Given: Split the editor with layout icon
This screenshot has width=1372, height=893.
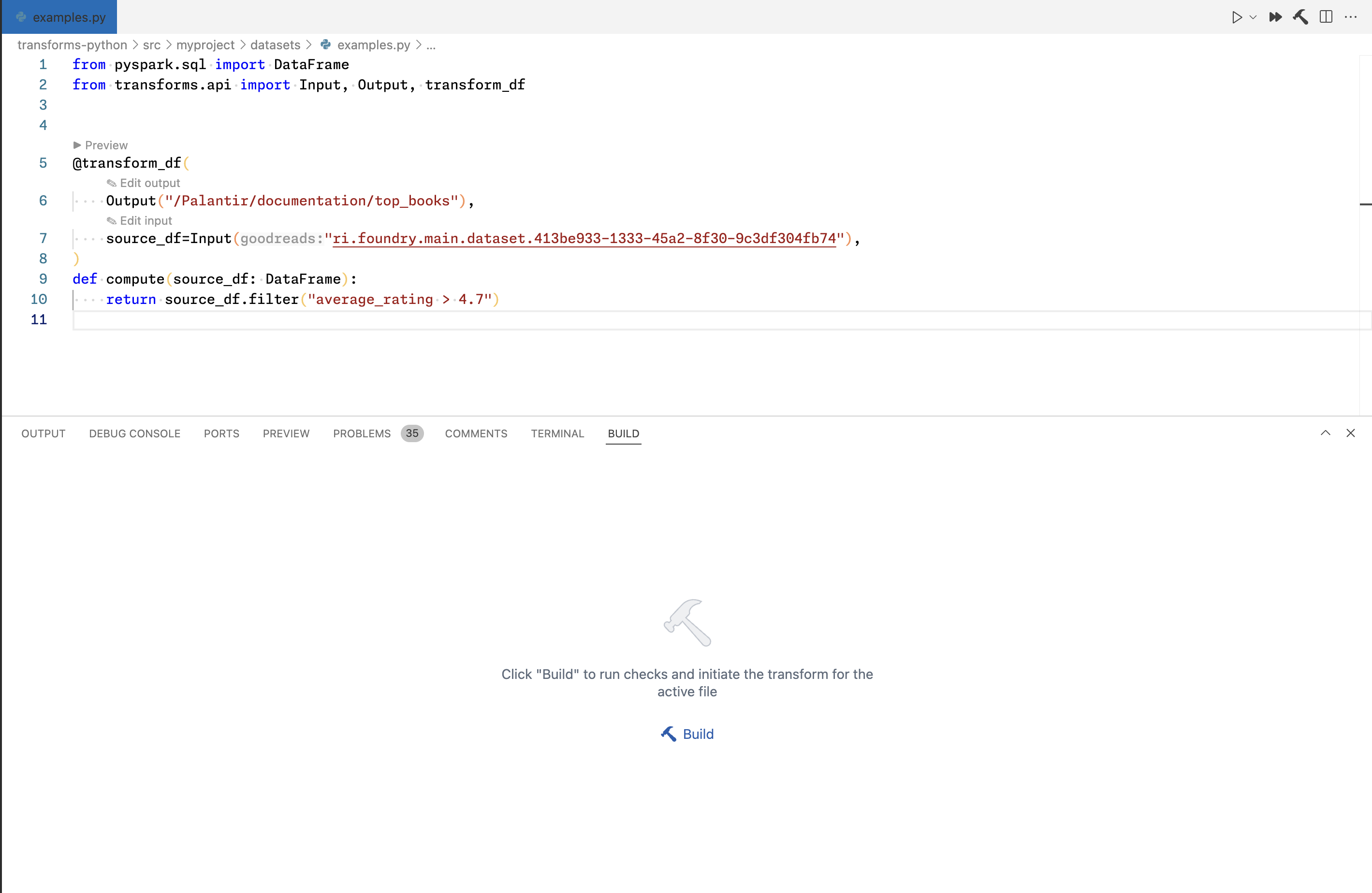Looking at the screenshot, I should point(1326,17).
